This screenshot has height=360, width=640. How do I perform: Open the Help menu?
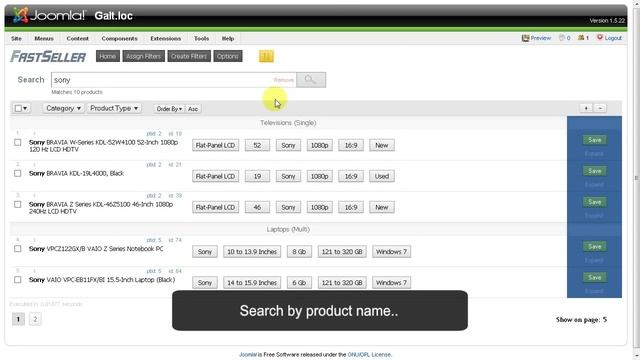(x=228, y=38)
